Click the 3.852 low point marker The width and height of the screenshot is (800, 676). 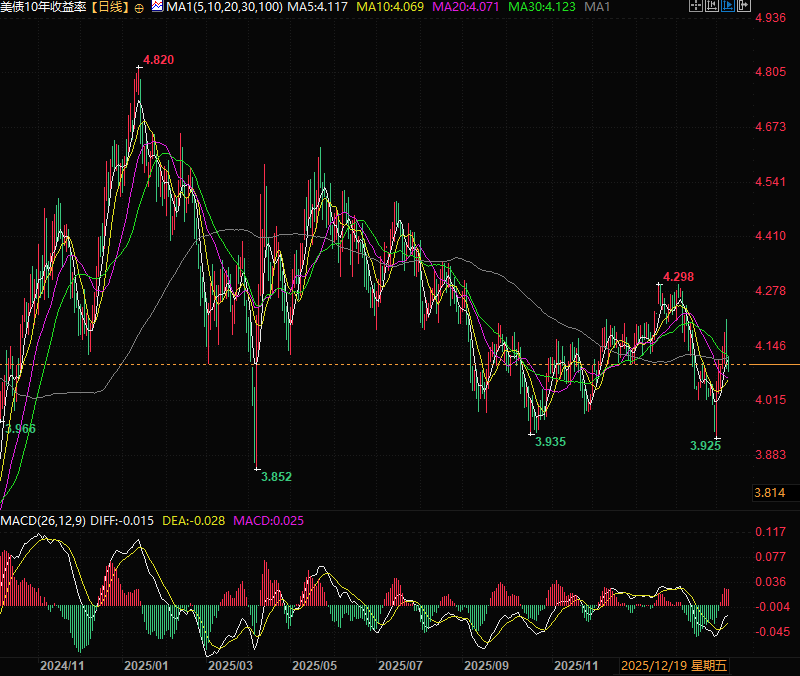275,477
